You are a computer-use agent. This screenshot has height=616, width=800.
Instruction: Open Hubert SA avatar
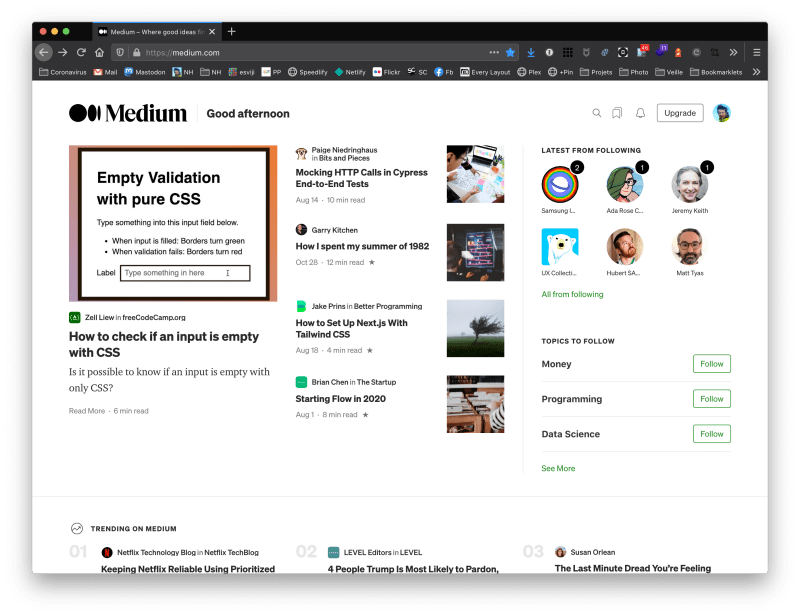[x=624, y=247]
